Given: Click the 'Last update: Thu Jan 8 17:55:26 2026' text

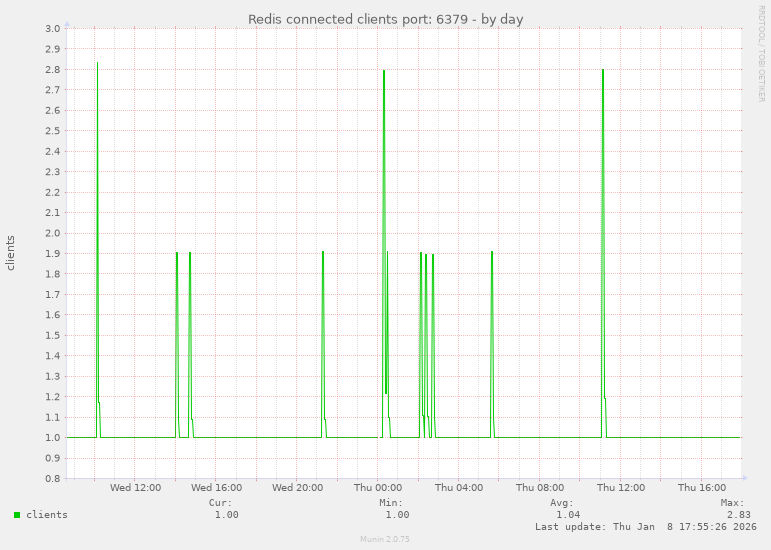Looking at the screenshot, I should click(646, 526).
